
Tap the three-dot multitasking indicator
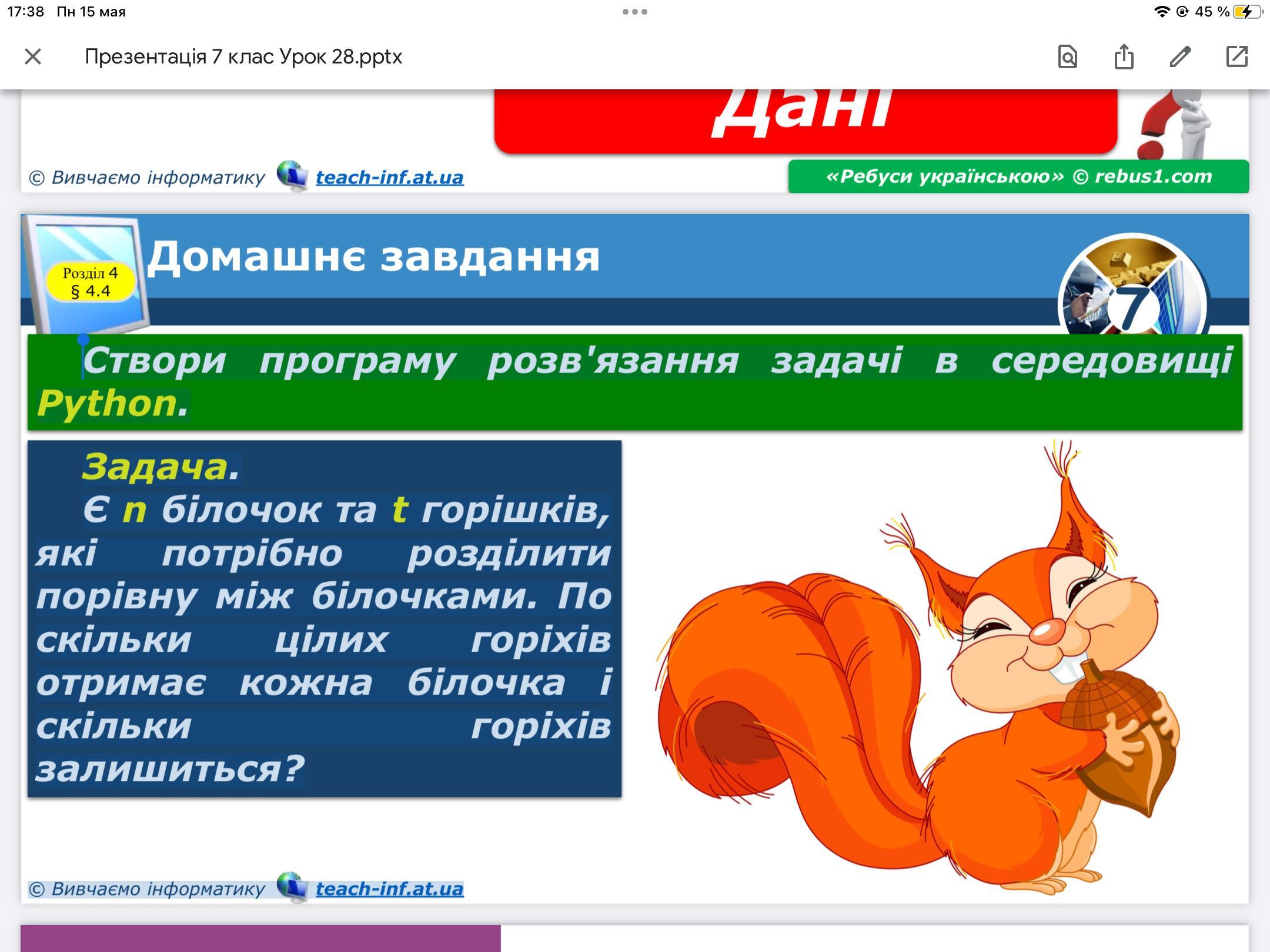coord(635,12)
